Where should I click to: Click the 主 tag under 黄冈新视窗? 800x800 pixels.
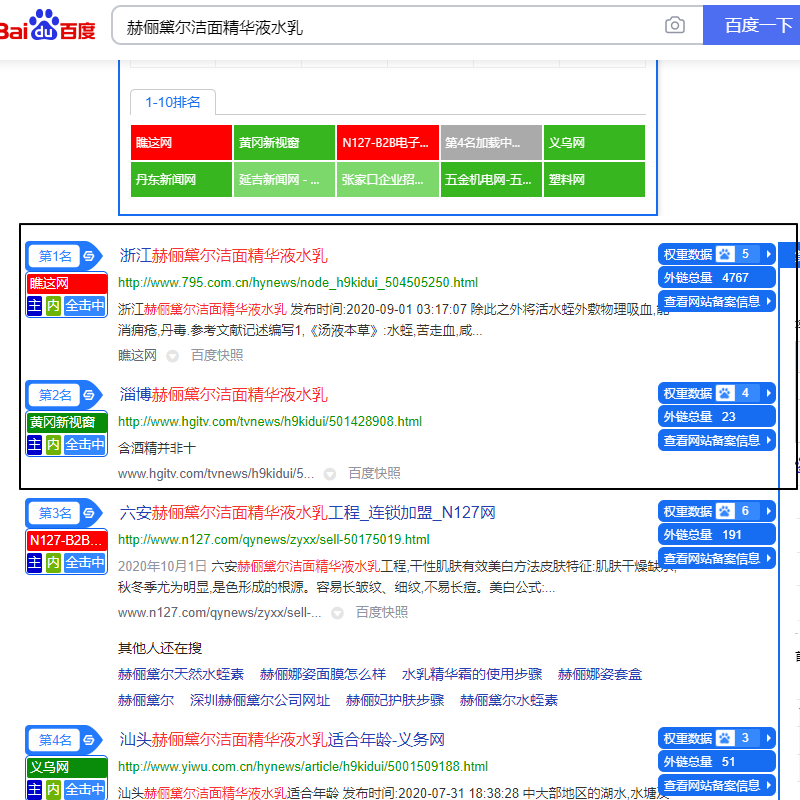34,444
